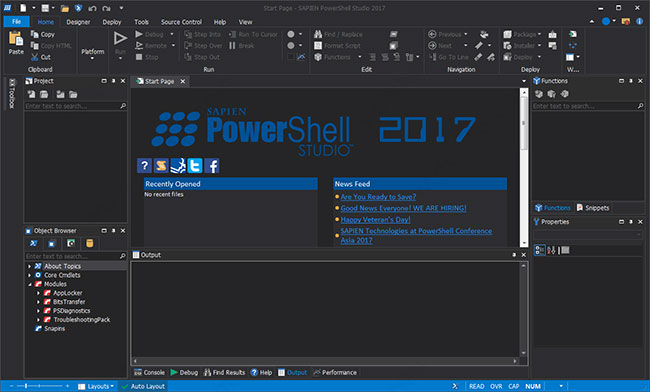Switch to the Snippets tab
The image size is (650, 392).
593,208
